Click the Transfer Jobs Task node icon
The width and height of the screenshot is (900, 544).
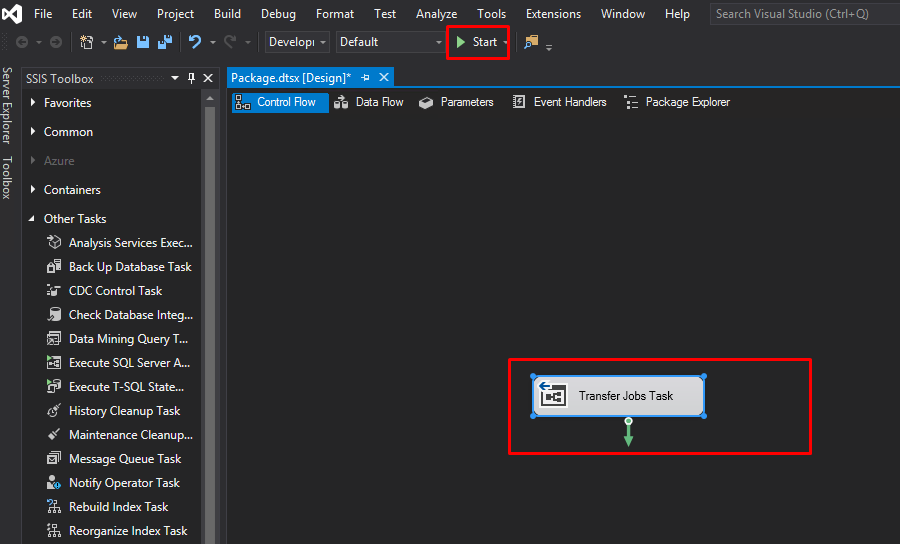553,396
